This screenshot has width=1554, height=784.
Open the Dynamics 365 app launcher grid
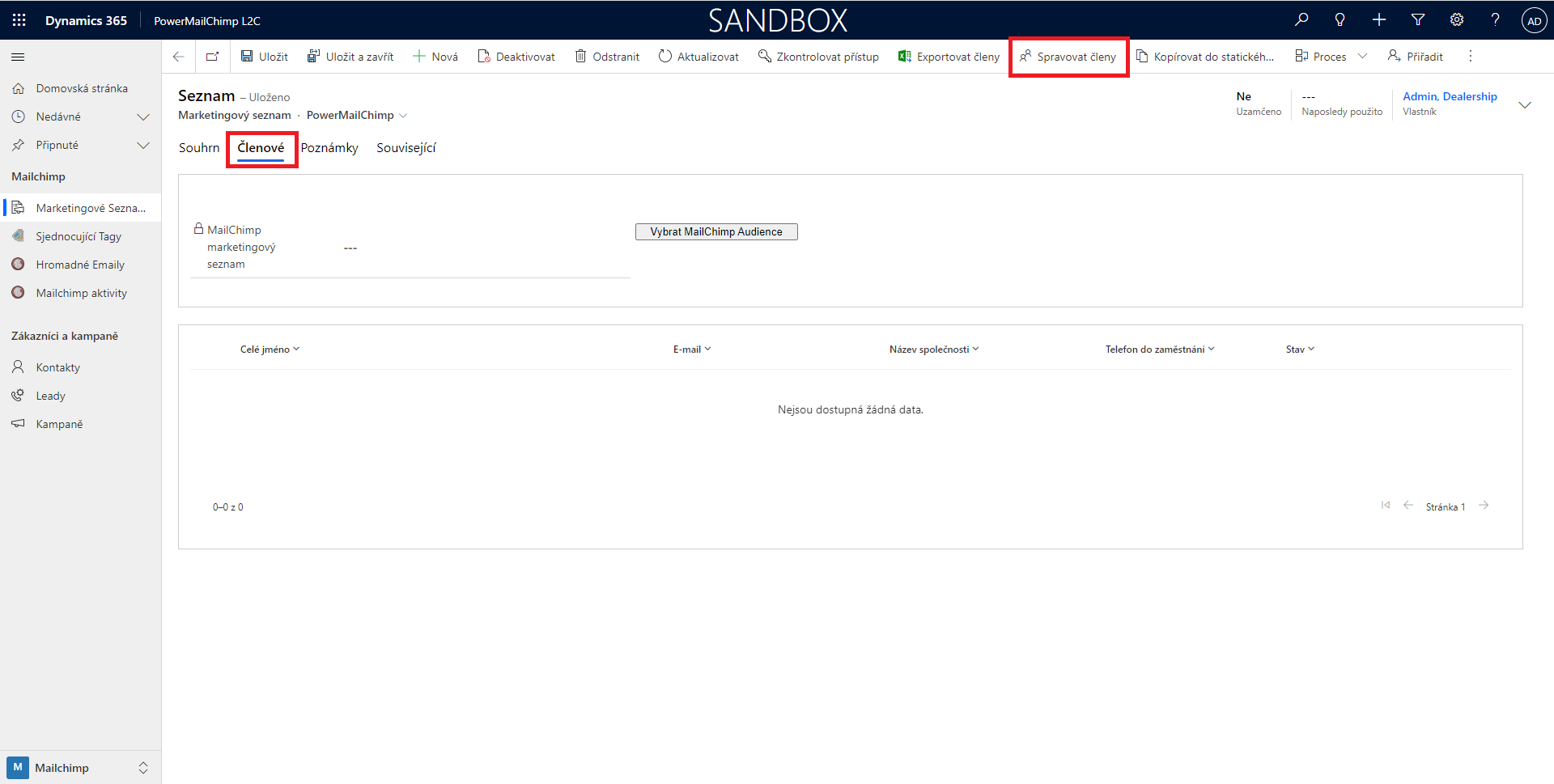(x=19, y=20)
